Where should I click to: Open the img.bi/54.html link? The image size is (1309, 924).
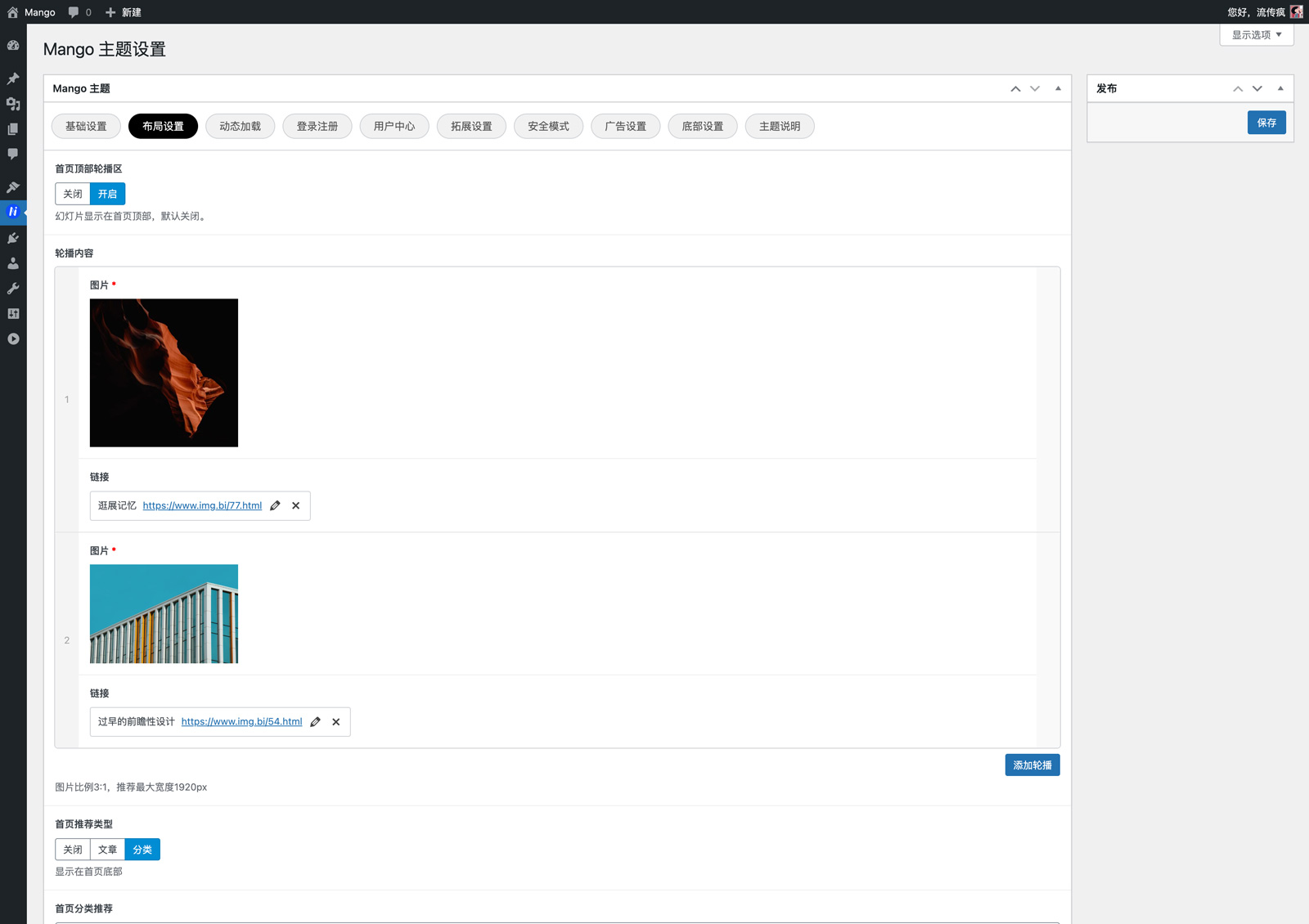(241, 722)
